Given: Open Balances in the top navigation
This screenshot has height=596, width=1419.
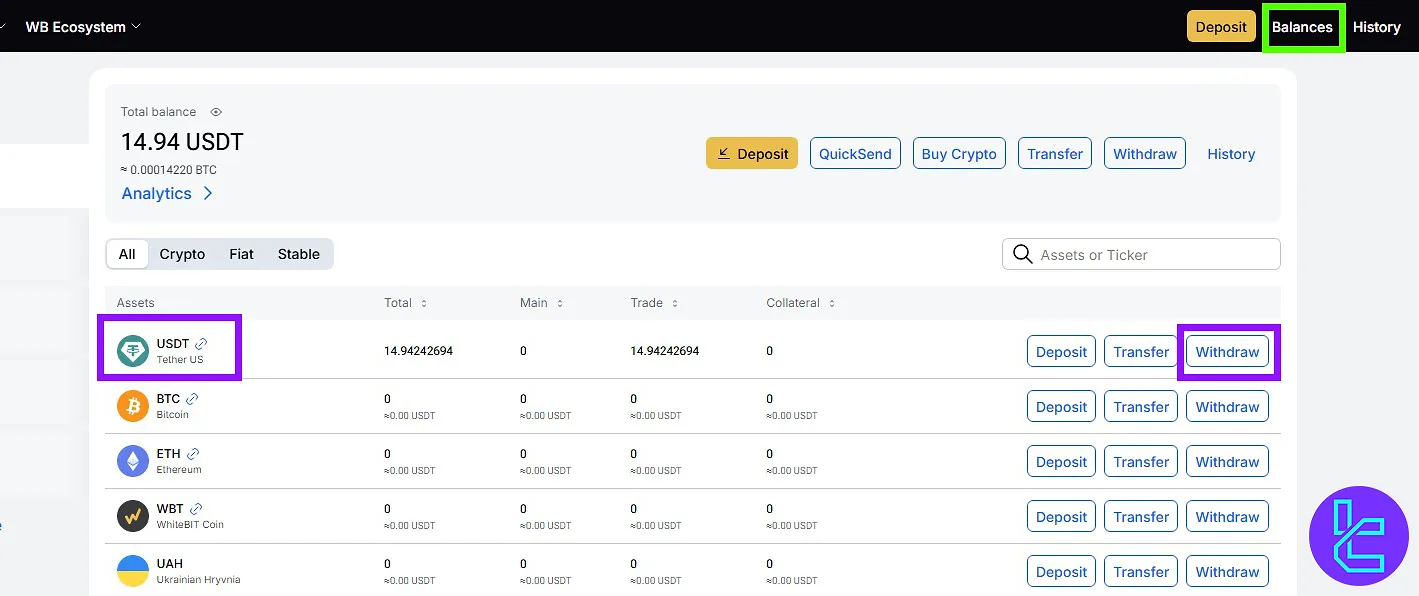Looking at the screenshot, I should [x=1302, y=27].
